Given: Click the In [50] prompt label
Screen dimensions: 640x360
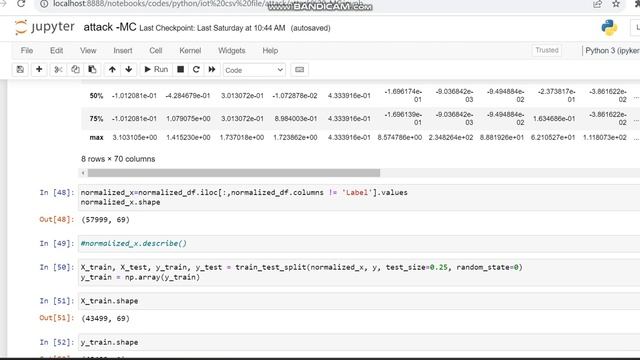Looking at the screenshot, I should click(57, 267).
